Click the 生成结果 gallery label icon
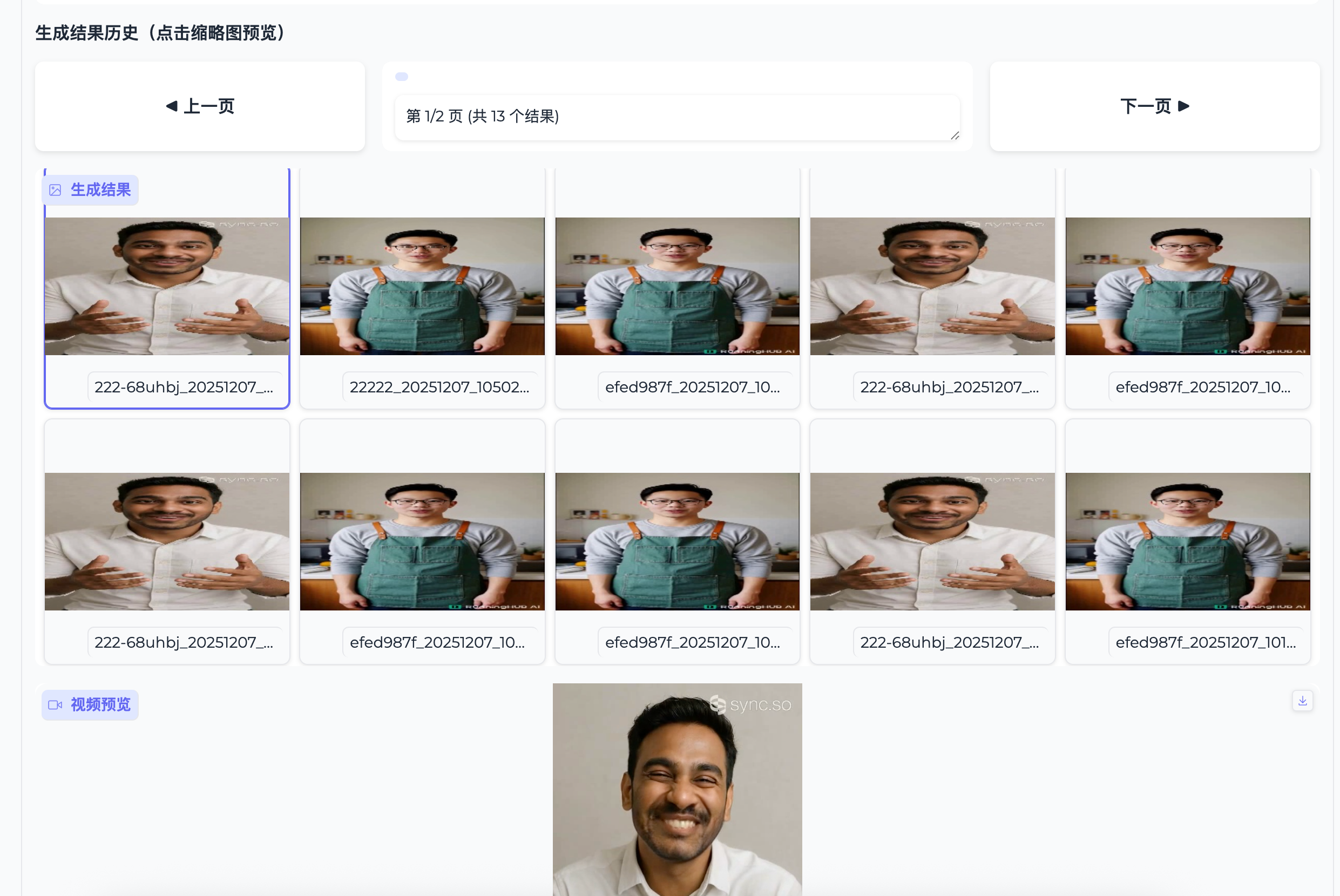The height and width of the screenshot is (896, 1340). click(x=56, y=191)
